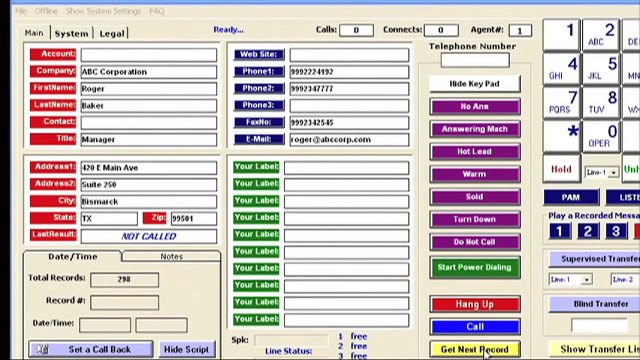Mark result as Warm
The height and width of the screenshot is (360, 640).
[x=475, y=174]
